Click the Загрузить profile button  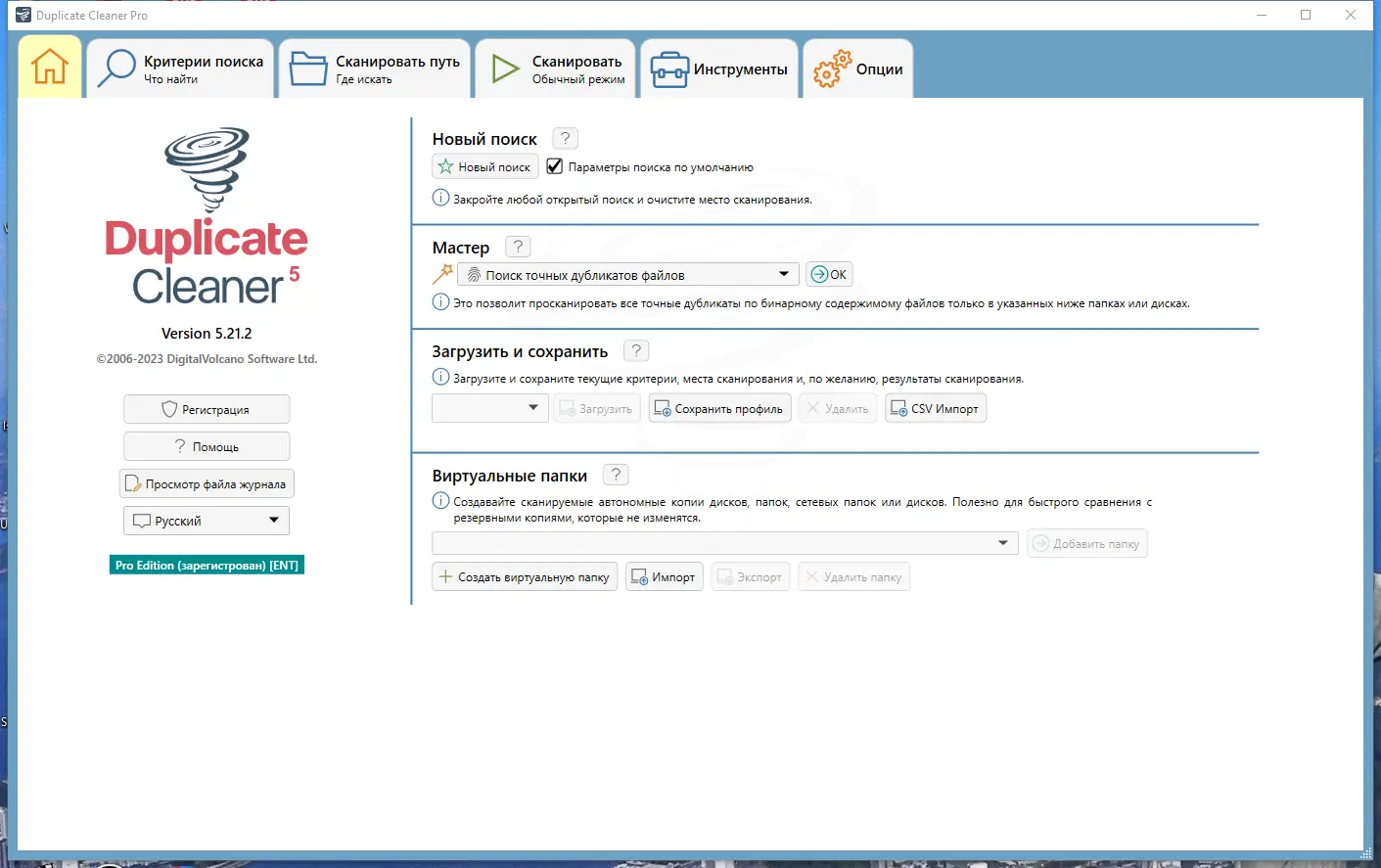[x=597, y=408]
